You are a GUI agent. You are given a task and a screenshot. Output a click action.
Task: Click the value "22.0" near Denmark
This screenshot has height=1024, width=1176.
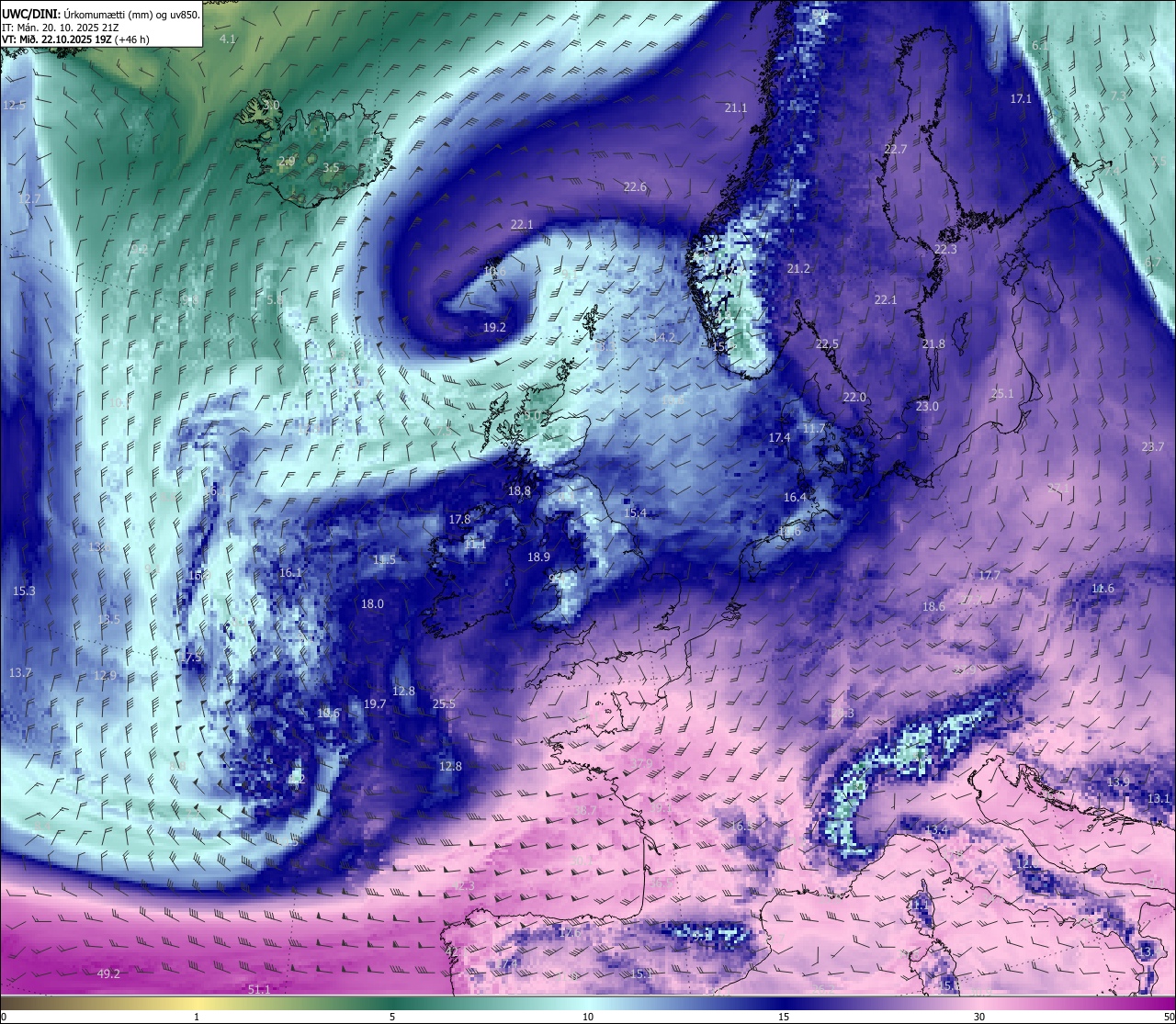click(x=854, y=397)
